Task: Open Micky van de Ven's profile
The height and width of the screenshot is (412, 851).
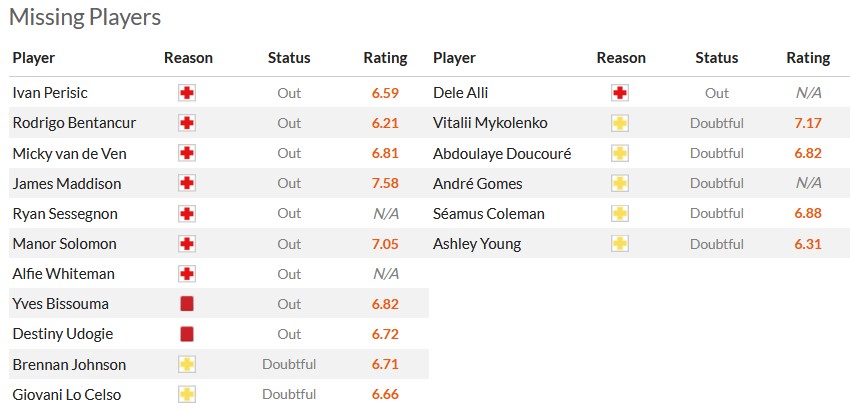Action: coord(70,153)
